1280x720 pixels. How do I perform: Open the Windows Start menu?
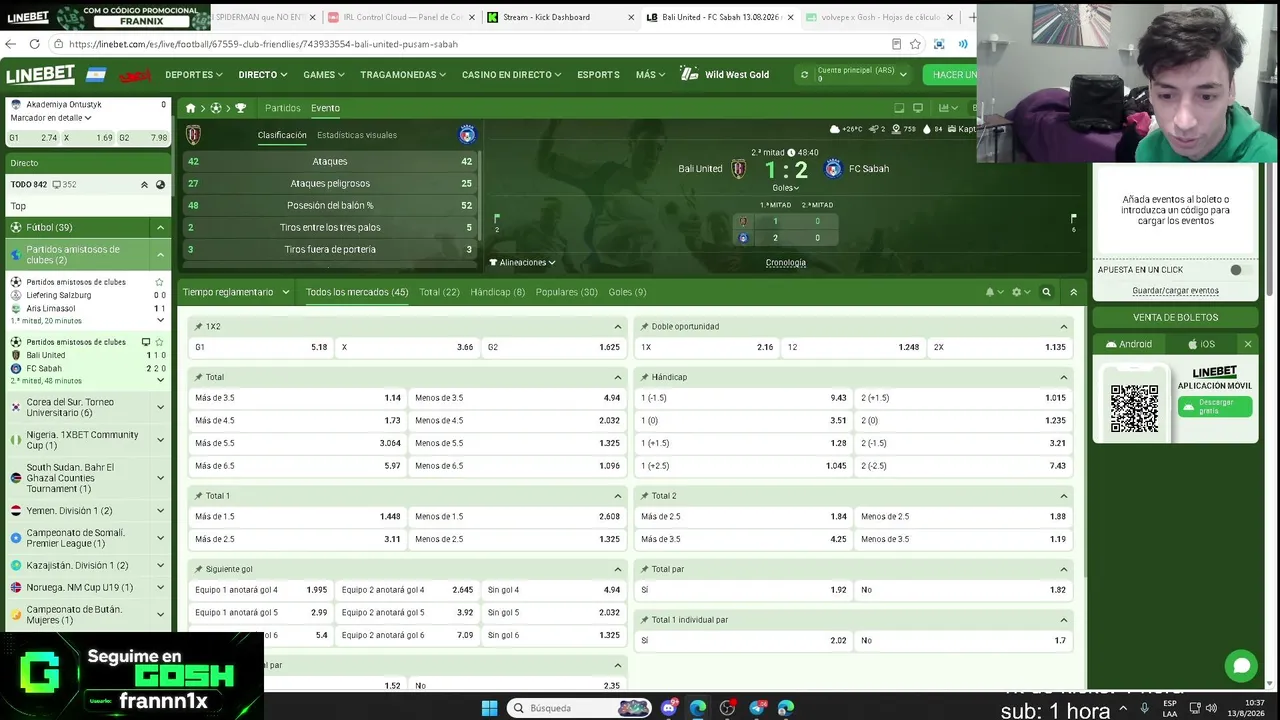[489, 708]
